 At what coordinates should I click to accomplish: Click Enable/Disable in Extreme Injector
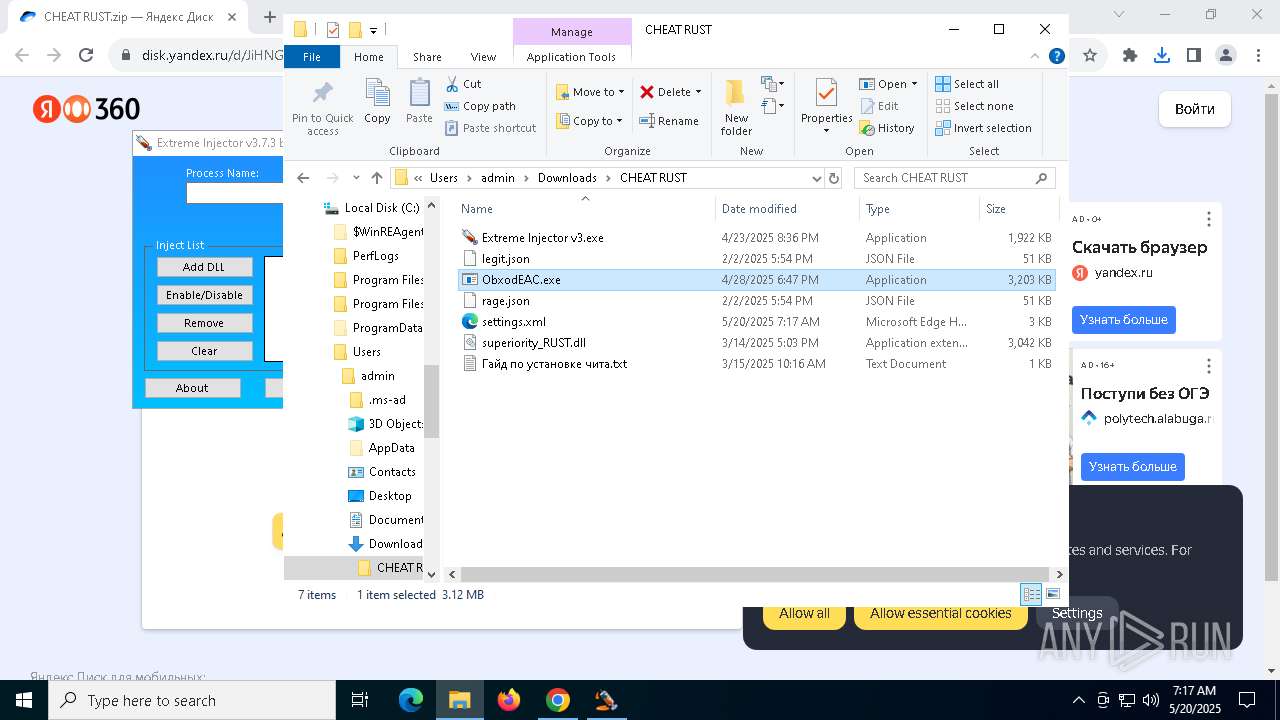(204, 295)
